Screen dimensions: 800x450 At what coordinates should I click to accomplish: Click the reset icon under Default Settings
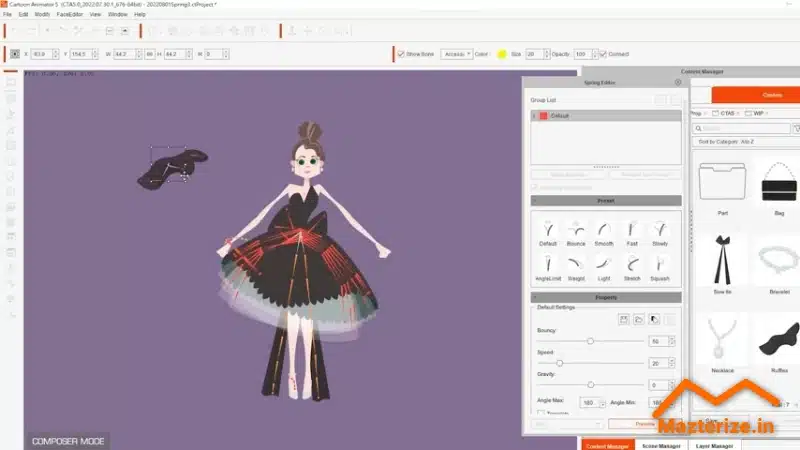(x=654, y=319)
